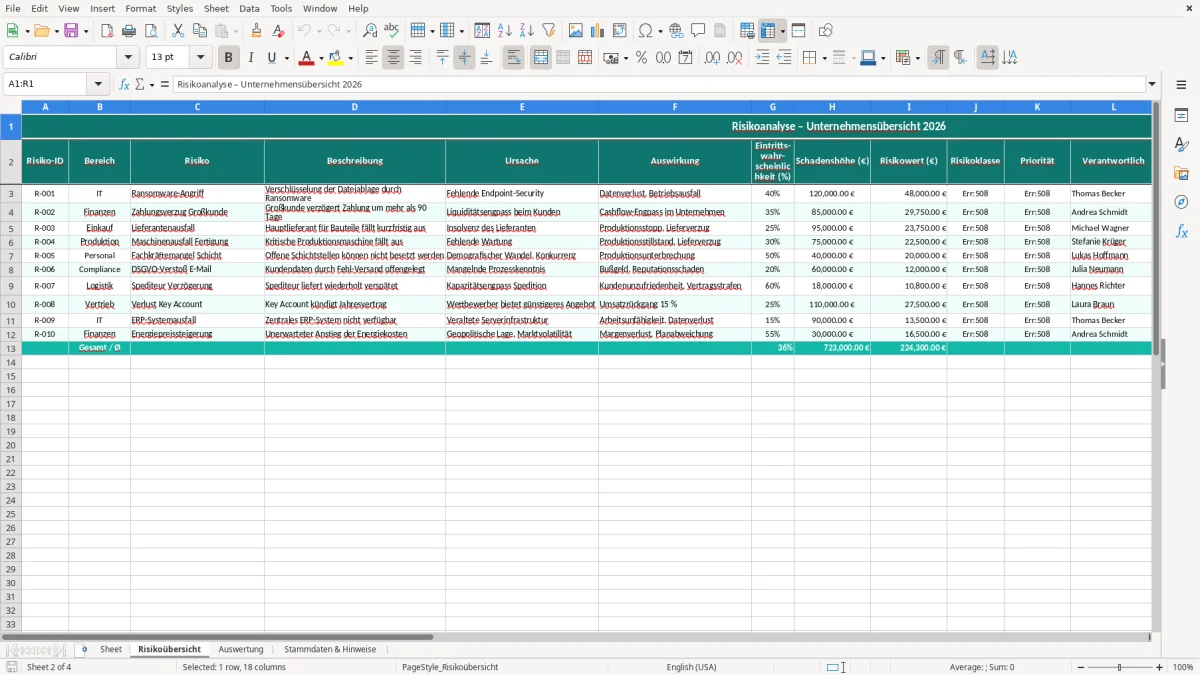Open Font Name dropdown
This screenshot has height=675, width=1200.
128,58
